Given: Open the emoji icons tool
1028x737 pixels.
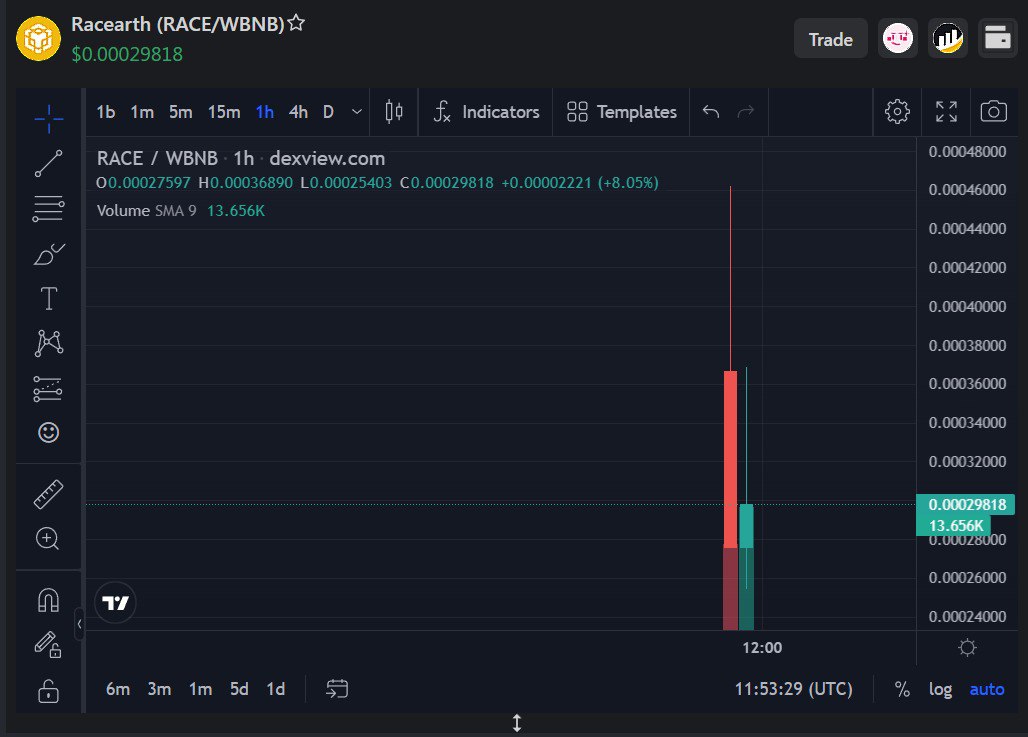Looking at the screenshot, I should 49,433.
